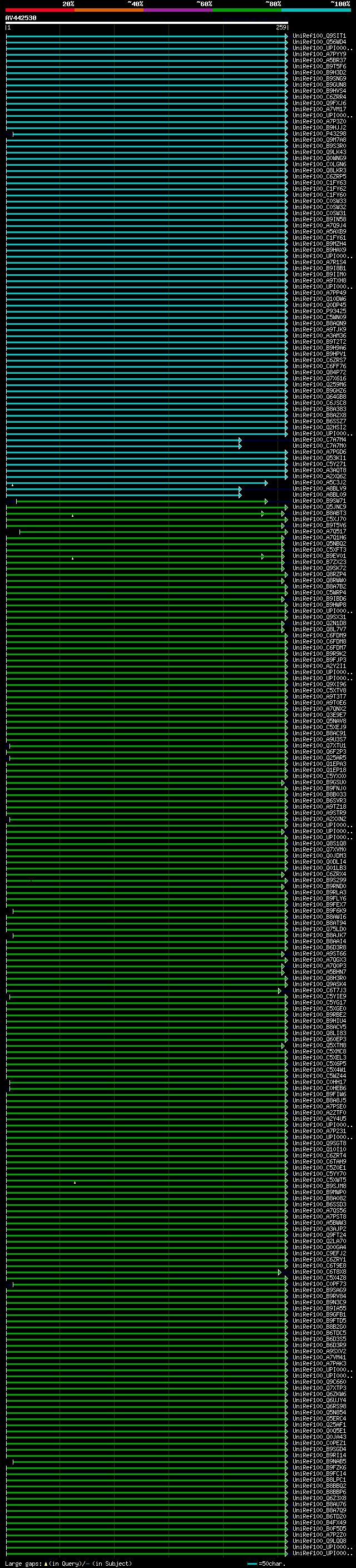This screenshot has height=1568, width=356.
Task: Open hit UniRef100_A7PYY9
Action: 319,54
